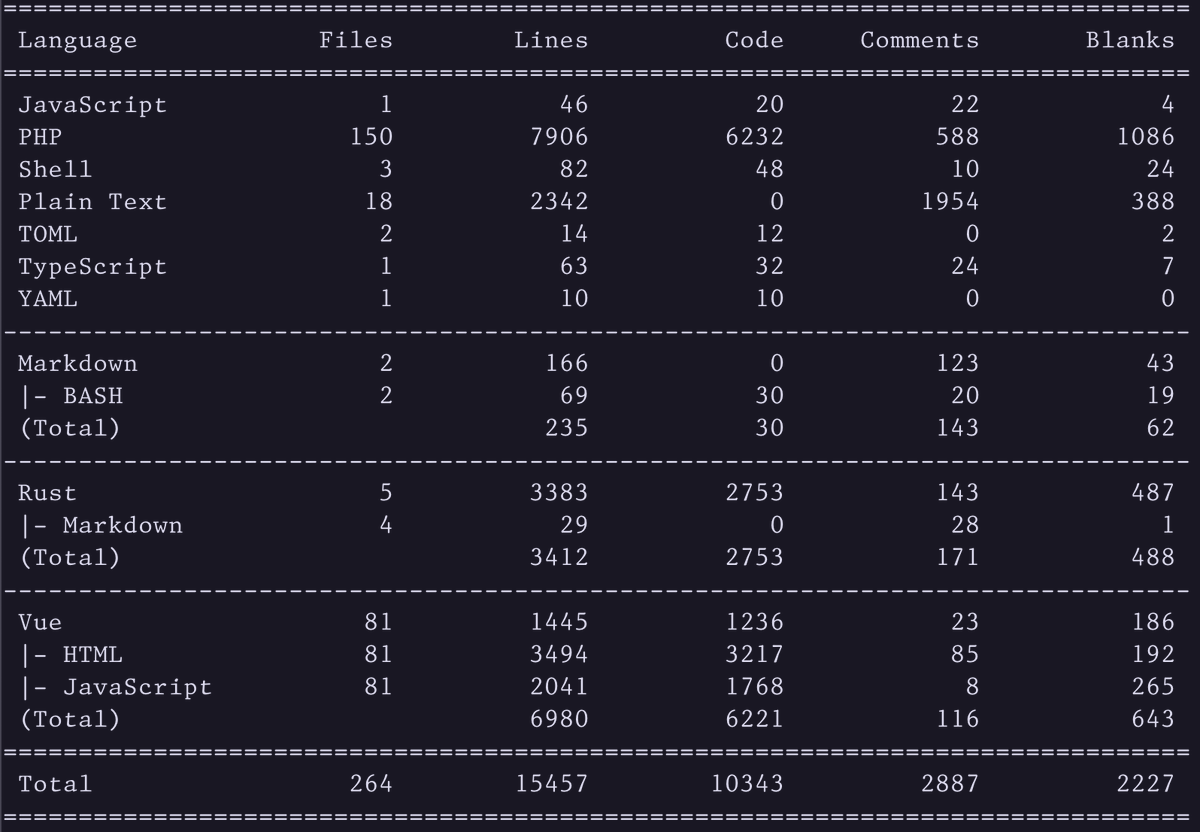
Task: Click the top-level Markdown row's comments "123"
Action: click(x=957, y=363)
